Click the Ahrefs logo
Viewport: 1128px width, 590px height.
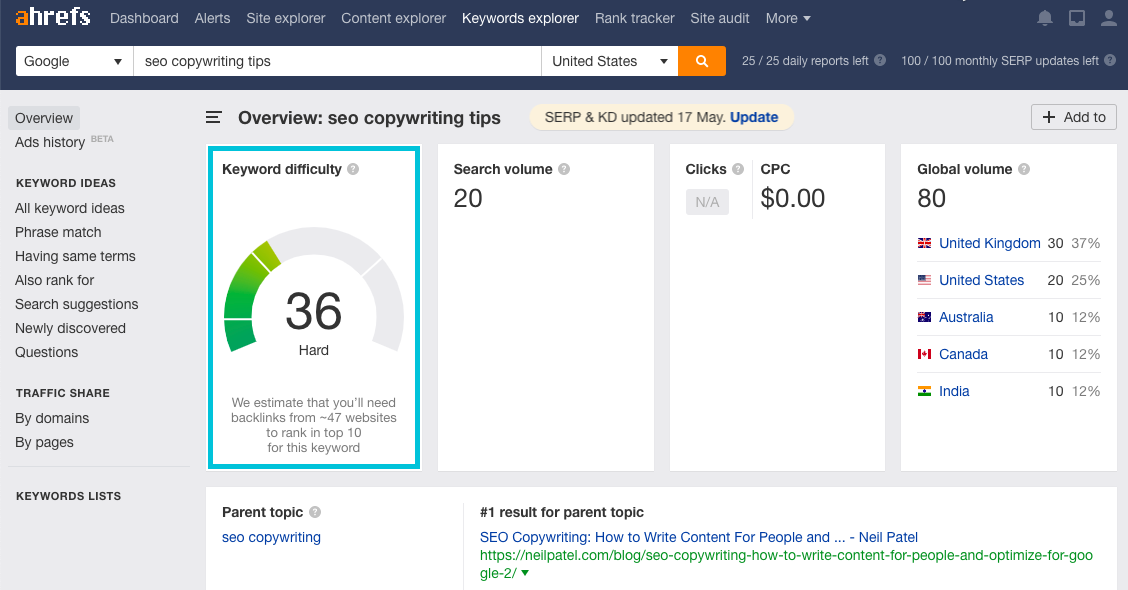pos(52,18)
